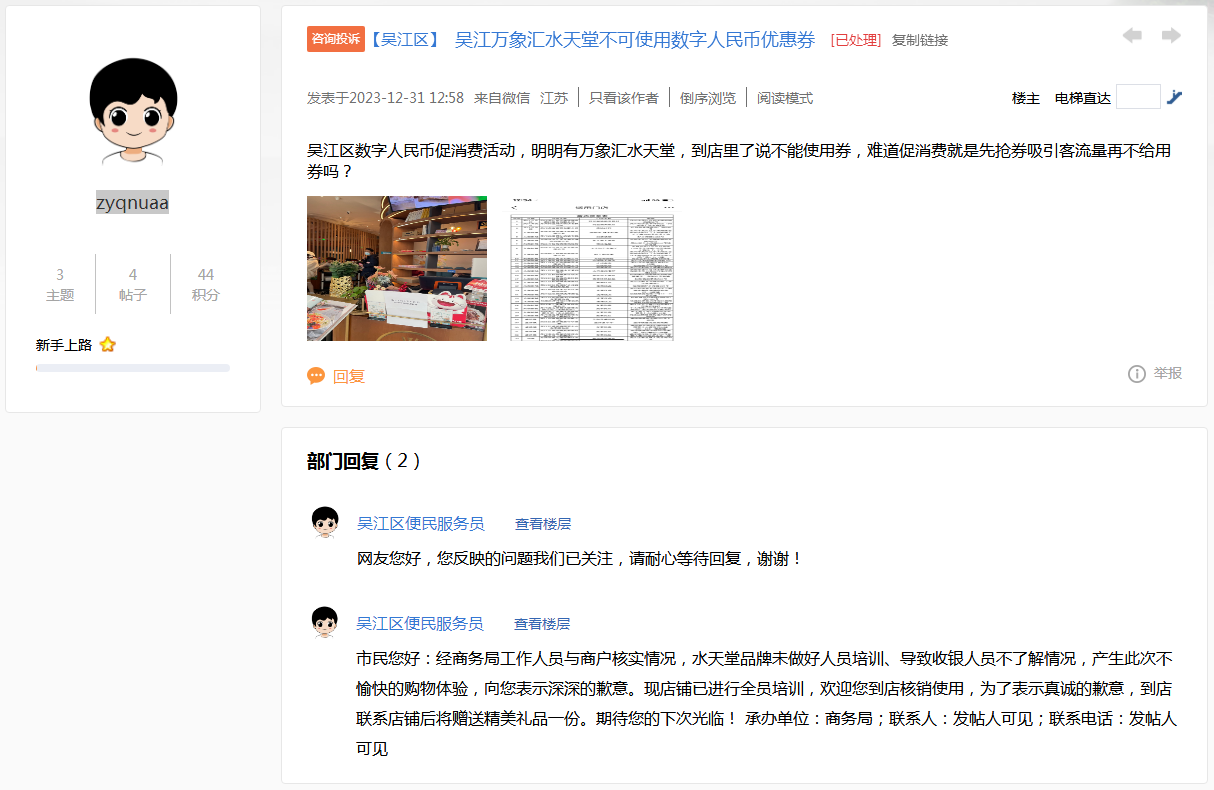This screenshot has height=790, width=1214.
Task: Click the 楼主 label
Action: coord(1026,98)
